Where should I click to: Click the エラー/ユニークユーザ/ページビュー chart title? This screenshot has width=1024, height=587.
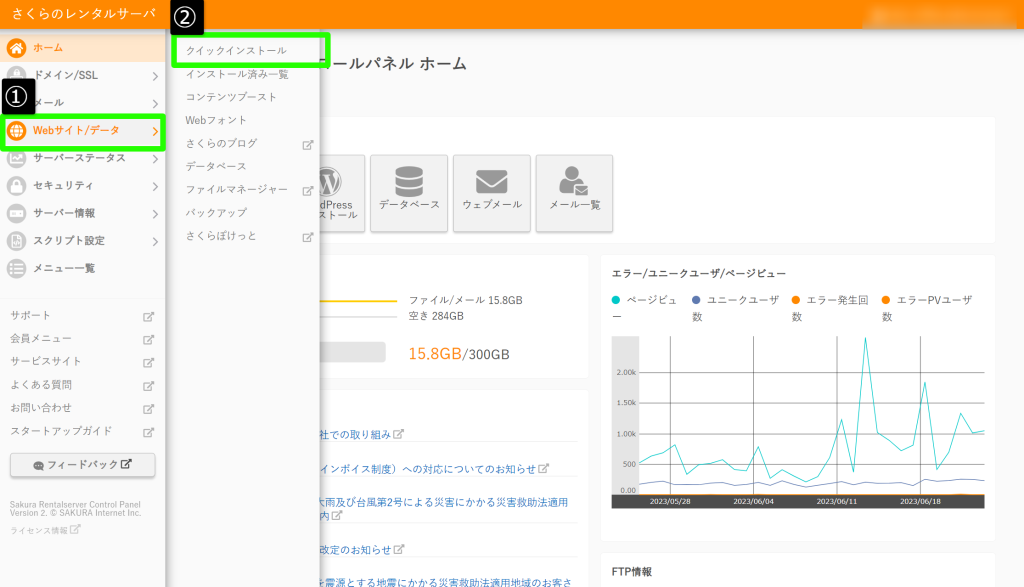pyautogui.click(x=699, y=274)
